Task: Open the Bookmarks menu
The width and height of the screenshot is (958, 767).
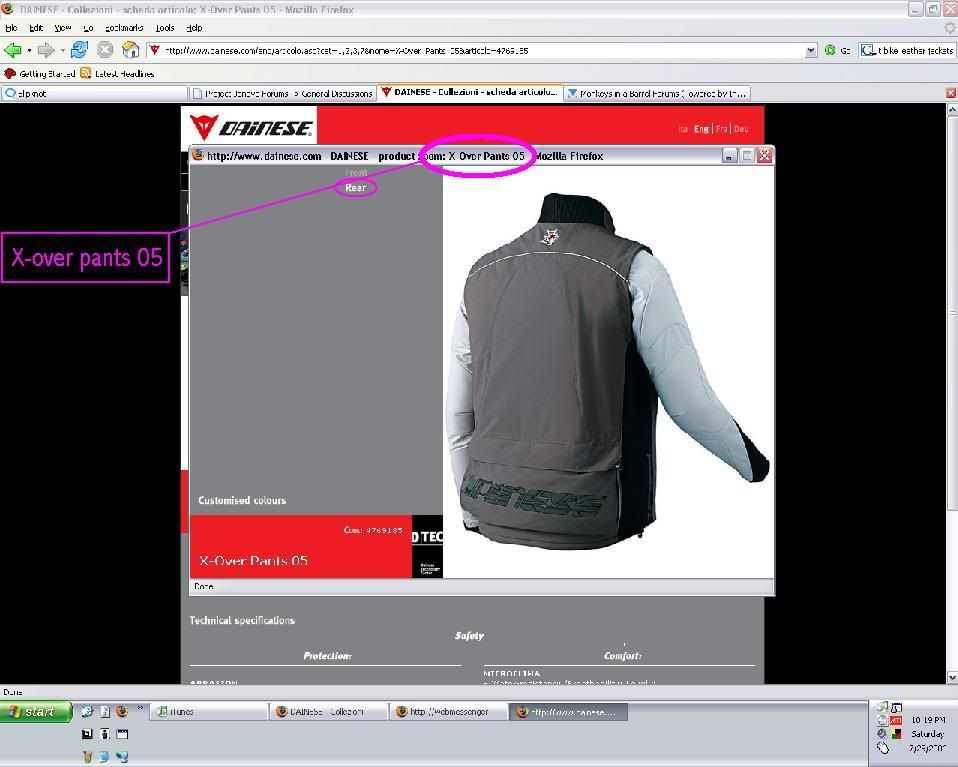Action: (x=124, y=28)
